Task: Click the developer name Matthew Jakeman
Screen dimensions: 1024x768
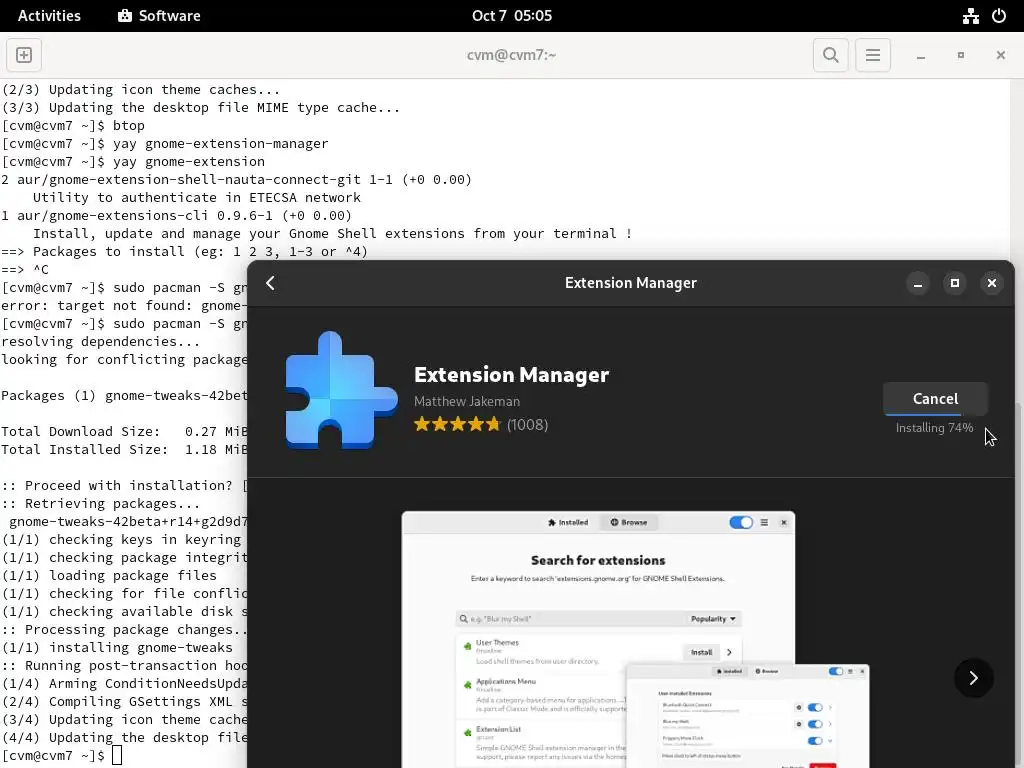Action: point(467,401)
